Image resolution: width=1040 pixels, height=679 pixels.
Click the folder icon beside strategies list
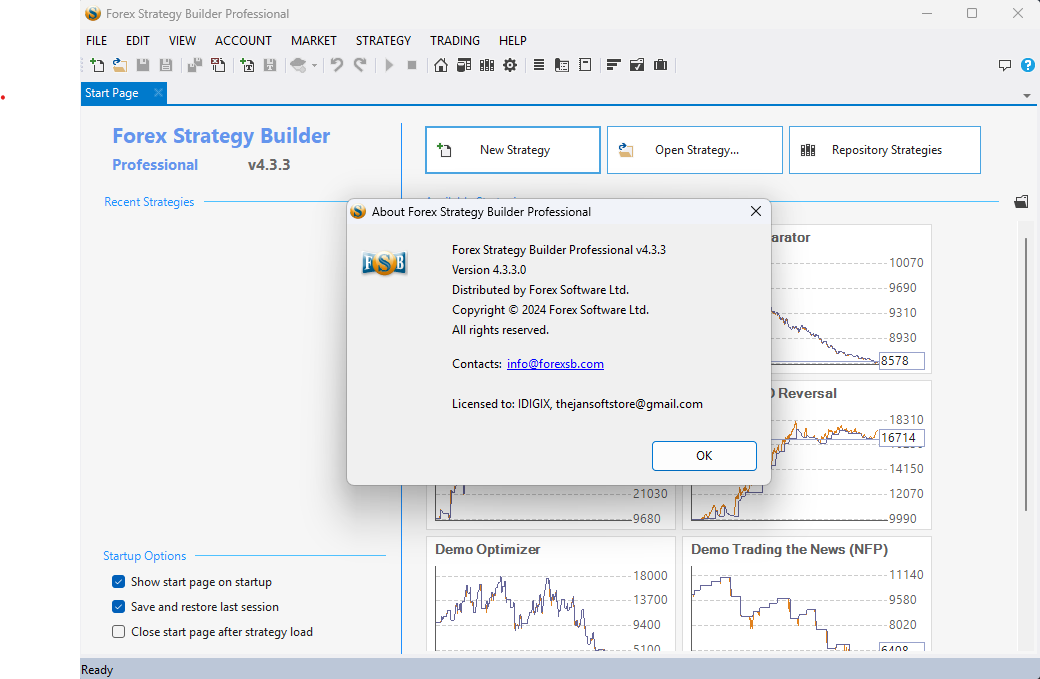1021,202
